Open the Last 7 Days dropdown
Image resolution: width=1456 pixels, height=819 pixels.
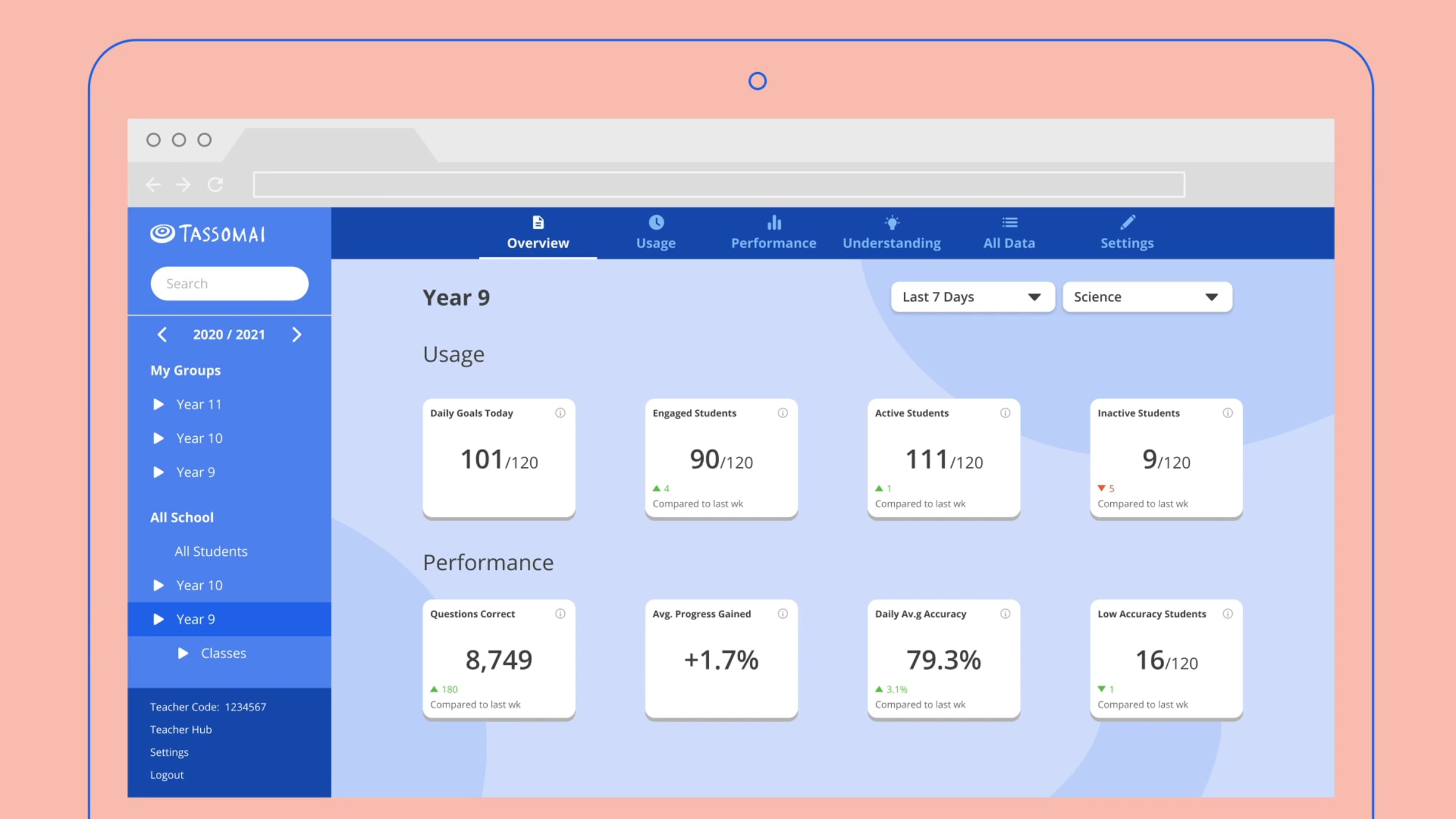(972, 297)
